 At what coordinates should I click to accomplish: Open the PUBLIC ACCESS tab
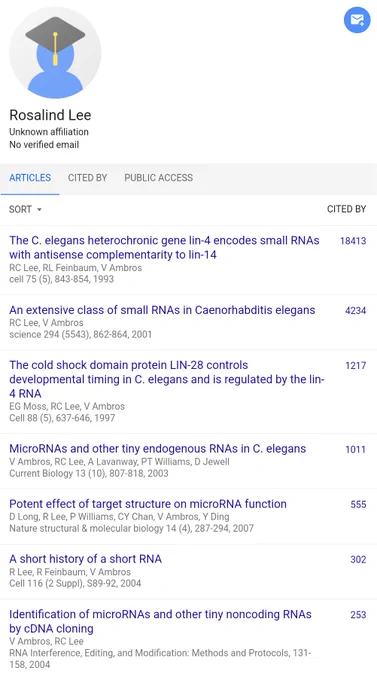[x=158, y=178]
